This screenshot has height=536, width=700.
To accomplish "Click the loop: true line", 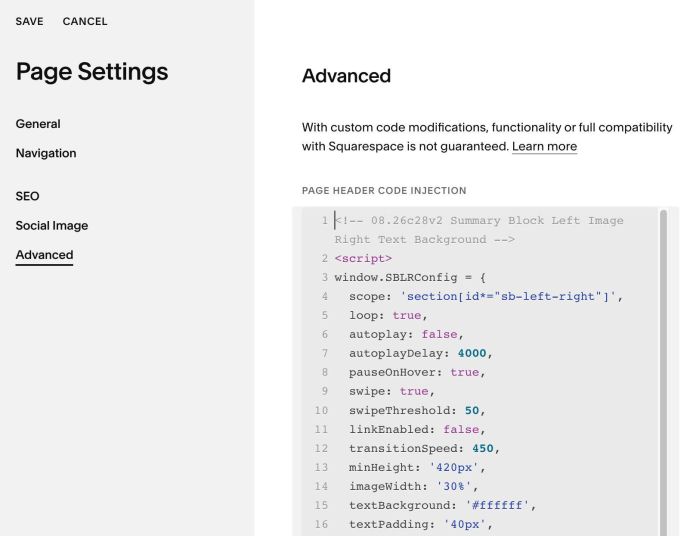I will point(388,316).
